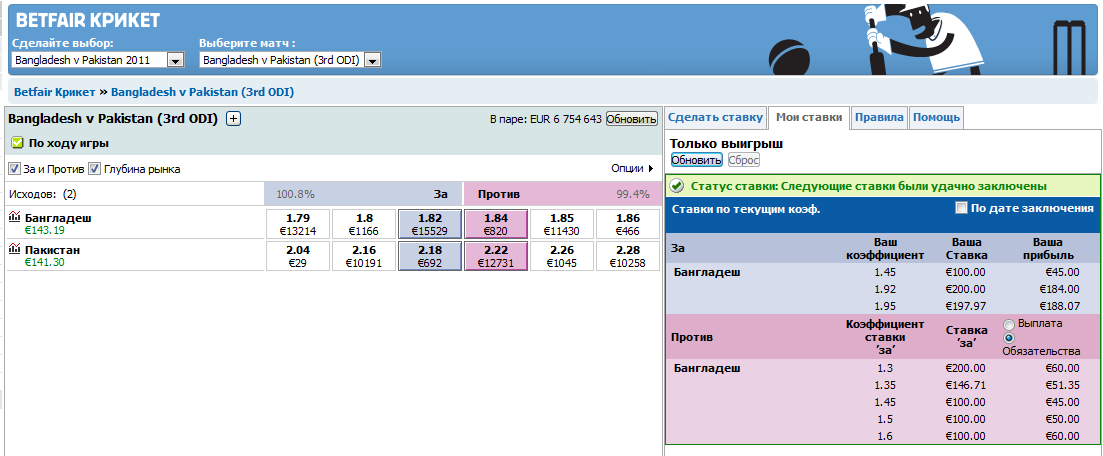Viewport: 1103px width, 456px height.
Task: Back Pakistan at 2.18 odds
Action: pyautogui.click(x=430, y=256)
